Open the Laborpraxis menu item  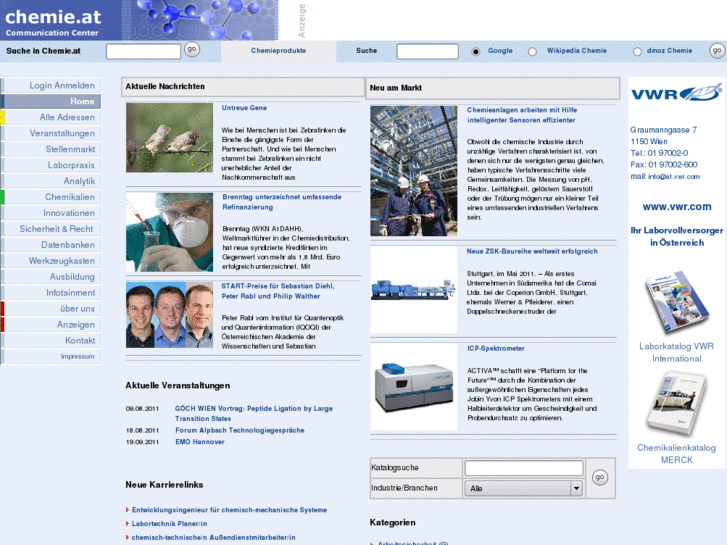51,165
